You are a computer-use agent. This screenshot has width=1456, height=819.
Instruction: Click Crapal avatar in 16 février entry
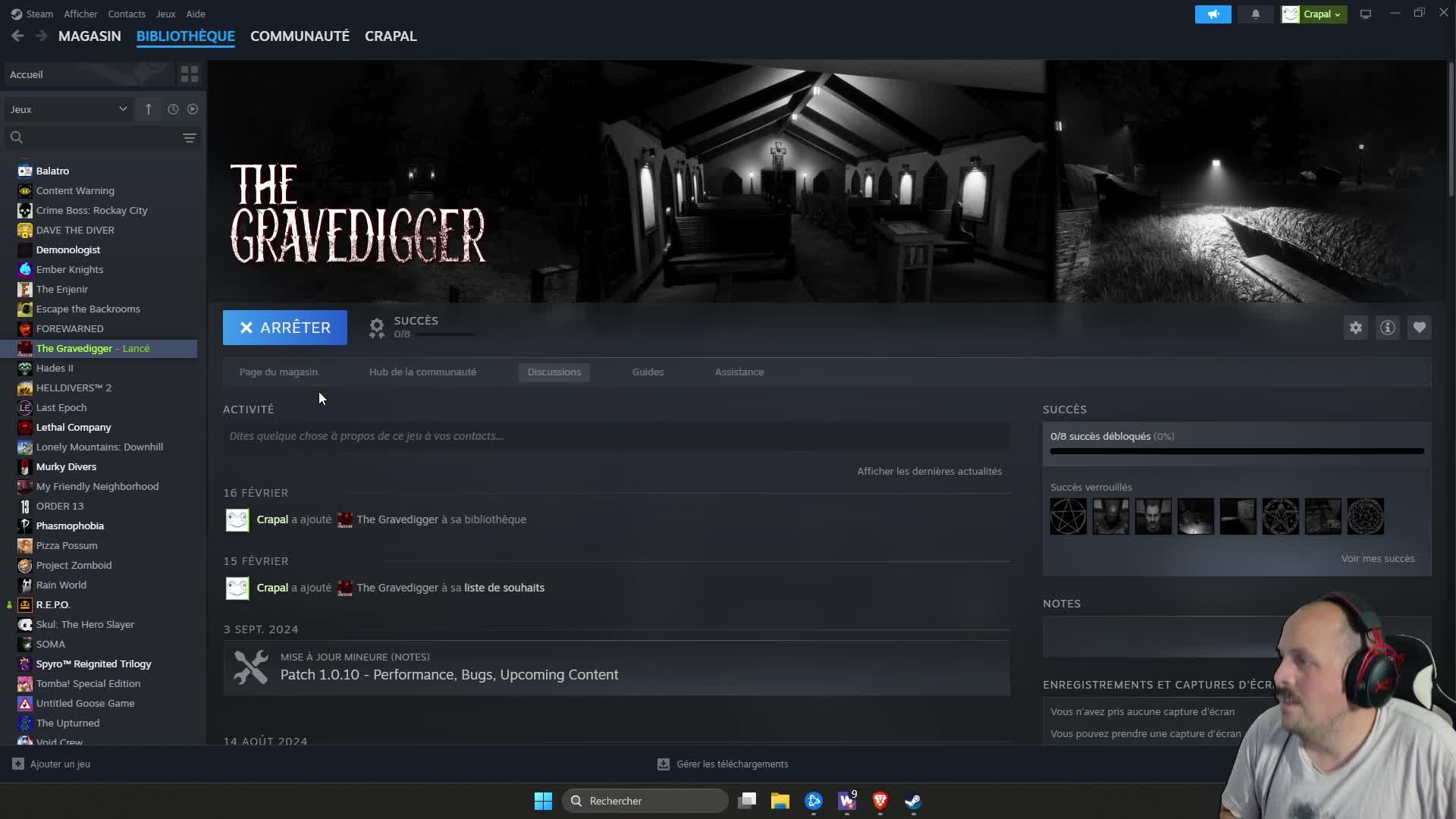[x=237, y=519]
